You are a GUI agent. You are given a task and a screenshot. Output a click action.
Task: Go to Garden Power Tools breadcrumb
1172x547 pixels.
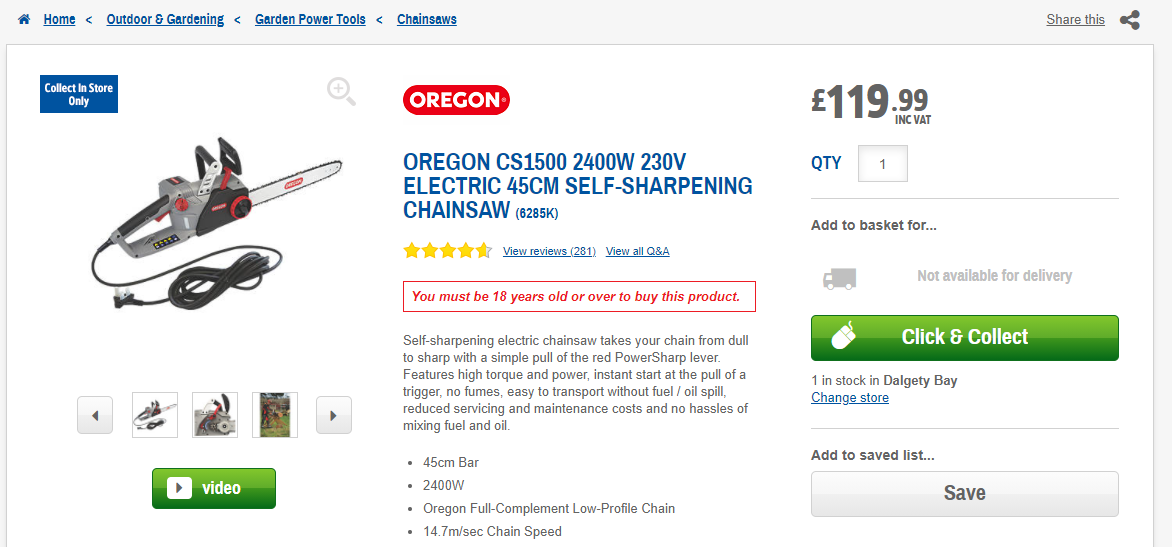point(310,19)
